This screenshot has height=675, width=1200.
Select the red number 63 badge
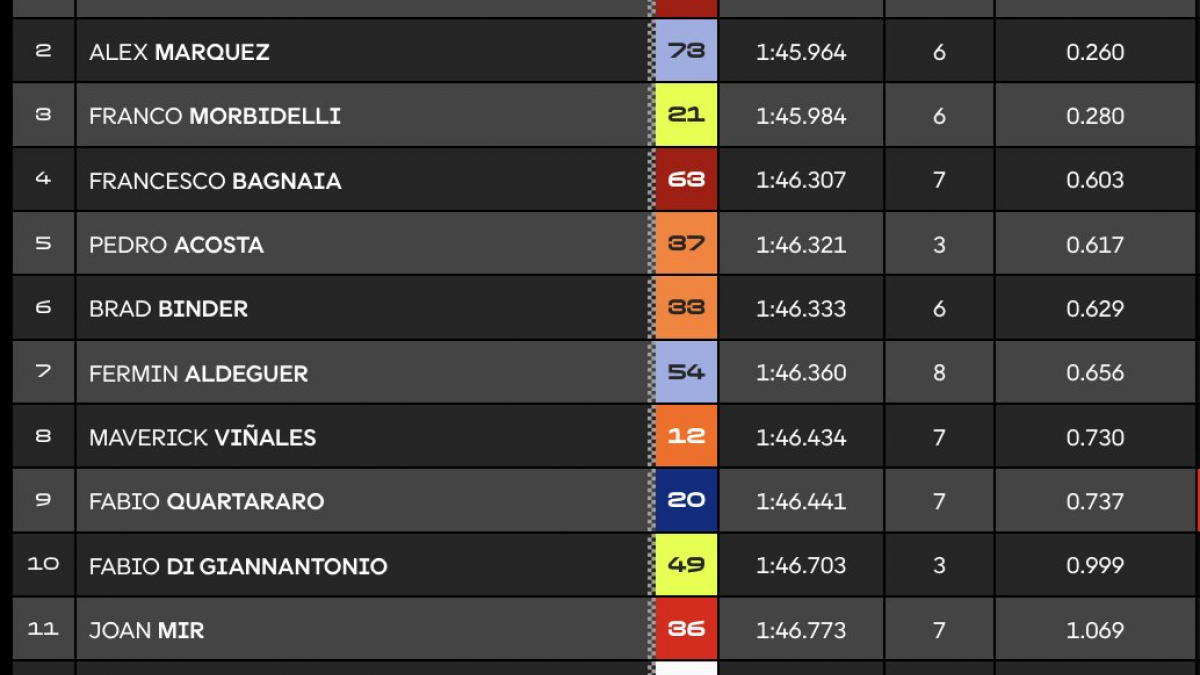[x=686, y=179]
